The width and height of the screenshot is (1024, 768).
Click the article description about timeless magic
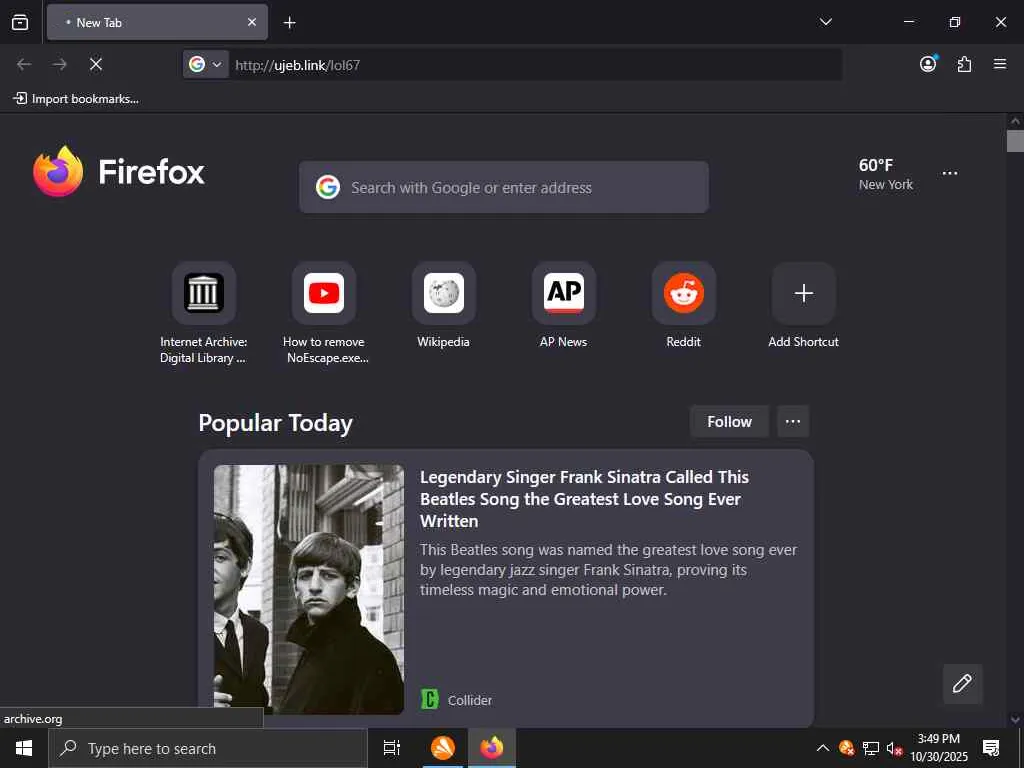click(609, 569)
